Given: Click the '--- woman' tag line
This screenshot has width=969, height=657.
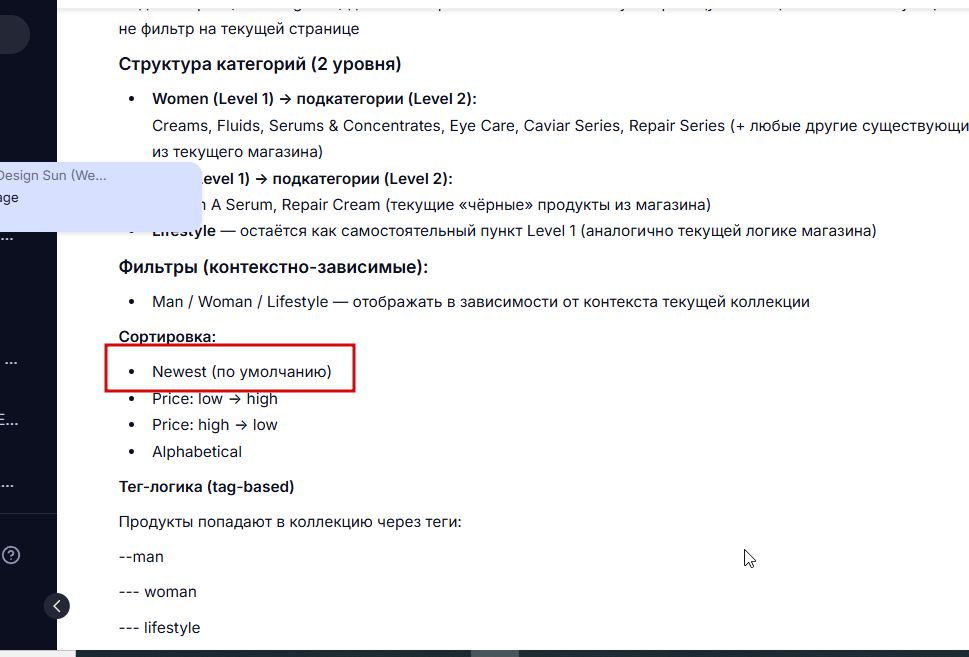Looking at the screenshot, I should point(158,592).
